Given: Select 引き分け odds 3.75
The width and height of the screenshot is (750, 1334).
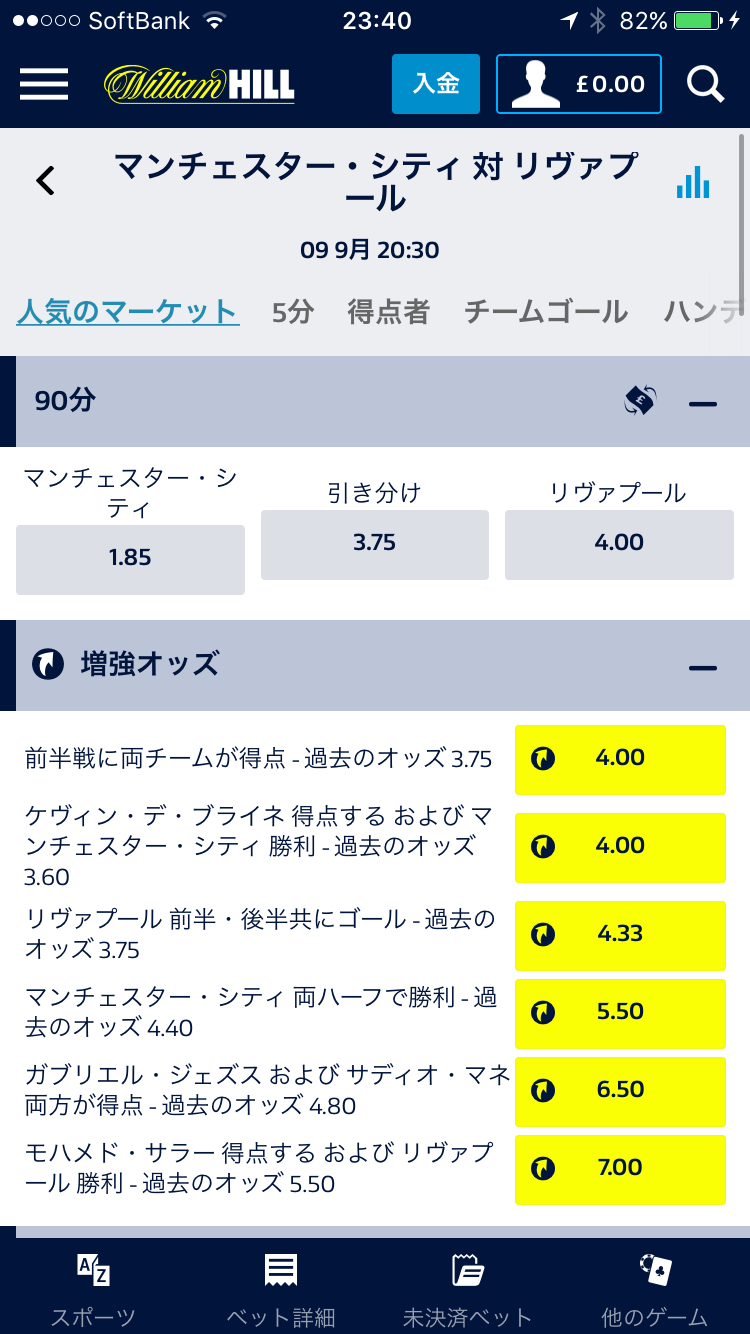Looking at the screenshot, I should (x=375, y=544).
